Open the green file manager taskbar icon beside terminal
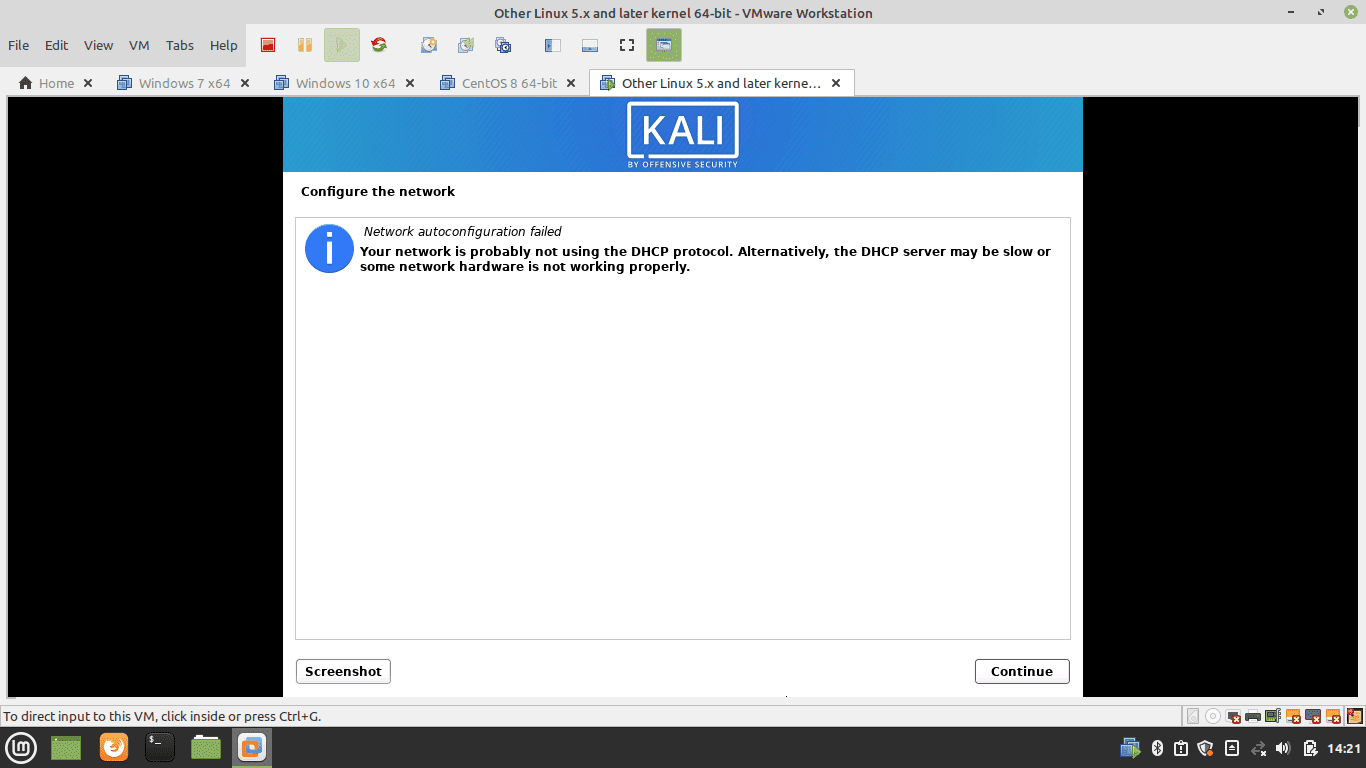The height and width of the screenshot is (768, 1366). pyautogui.click(x=206, y=747)
